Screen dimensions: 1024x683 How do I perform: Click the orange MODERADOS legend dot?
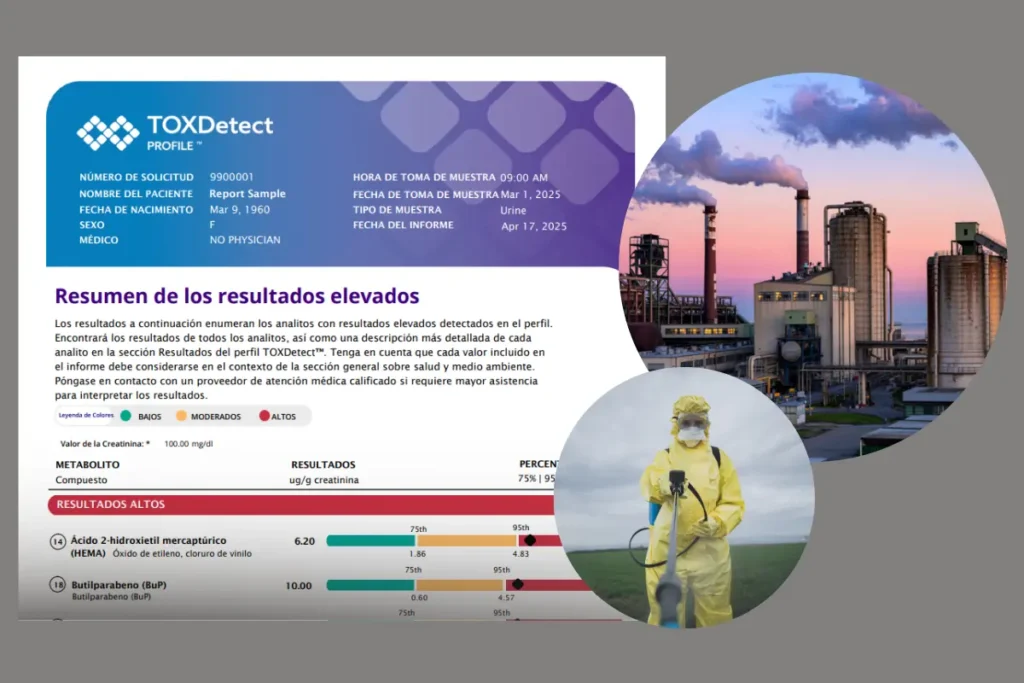pyautogui.click(x=180, y=416)
